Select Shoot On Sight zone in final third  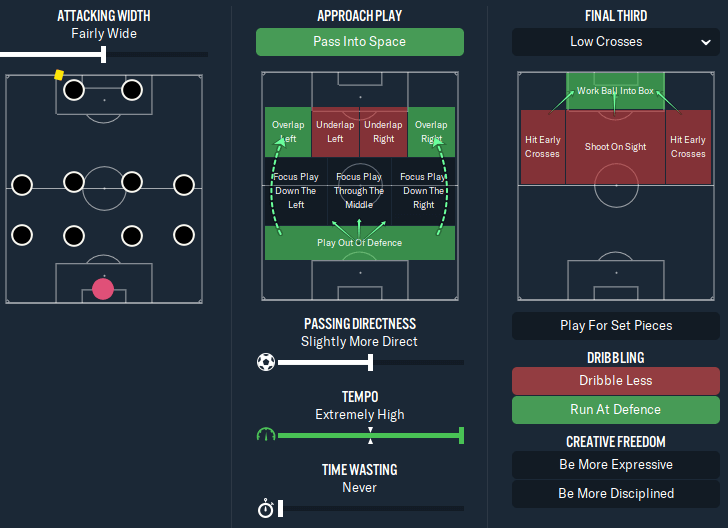click(x=615, y=147)
